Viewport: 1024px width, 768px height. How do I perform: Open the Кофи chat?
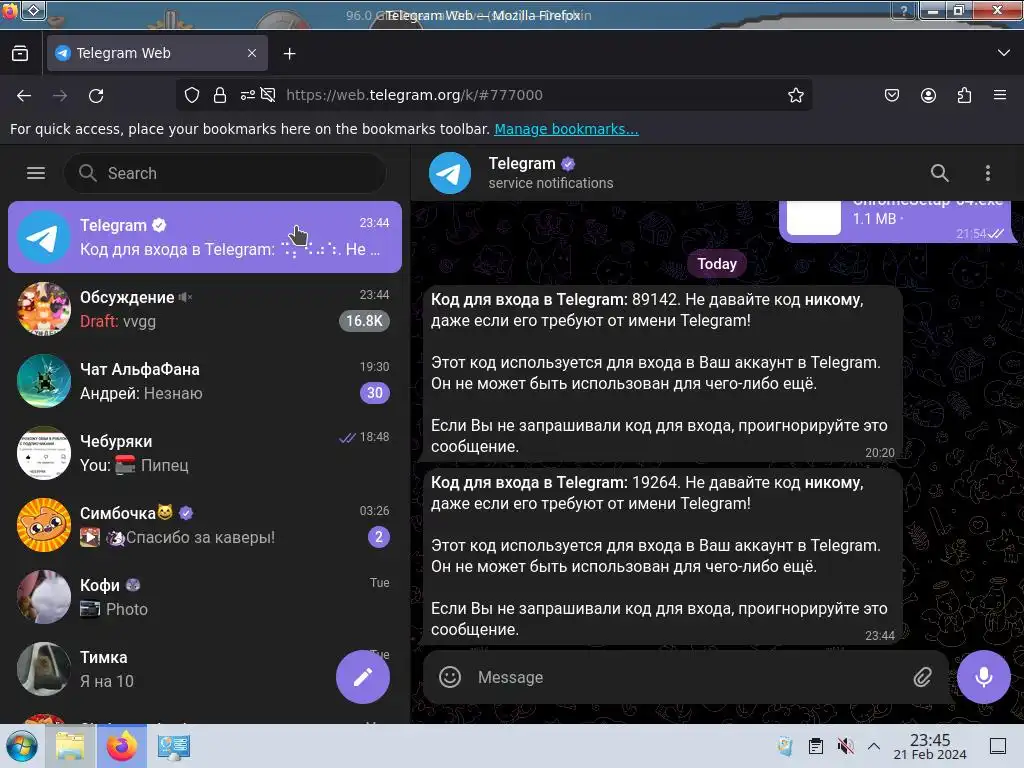pos(205,597)
